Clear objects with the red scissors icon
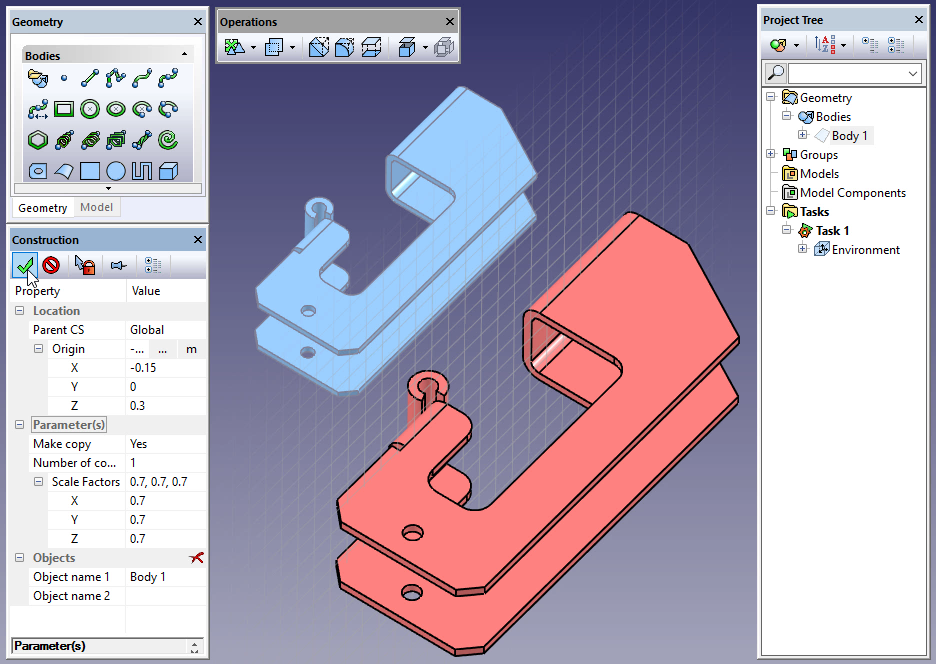Viewport: 936px width, 664px height. [x=196, y=558]
